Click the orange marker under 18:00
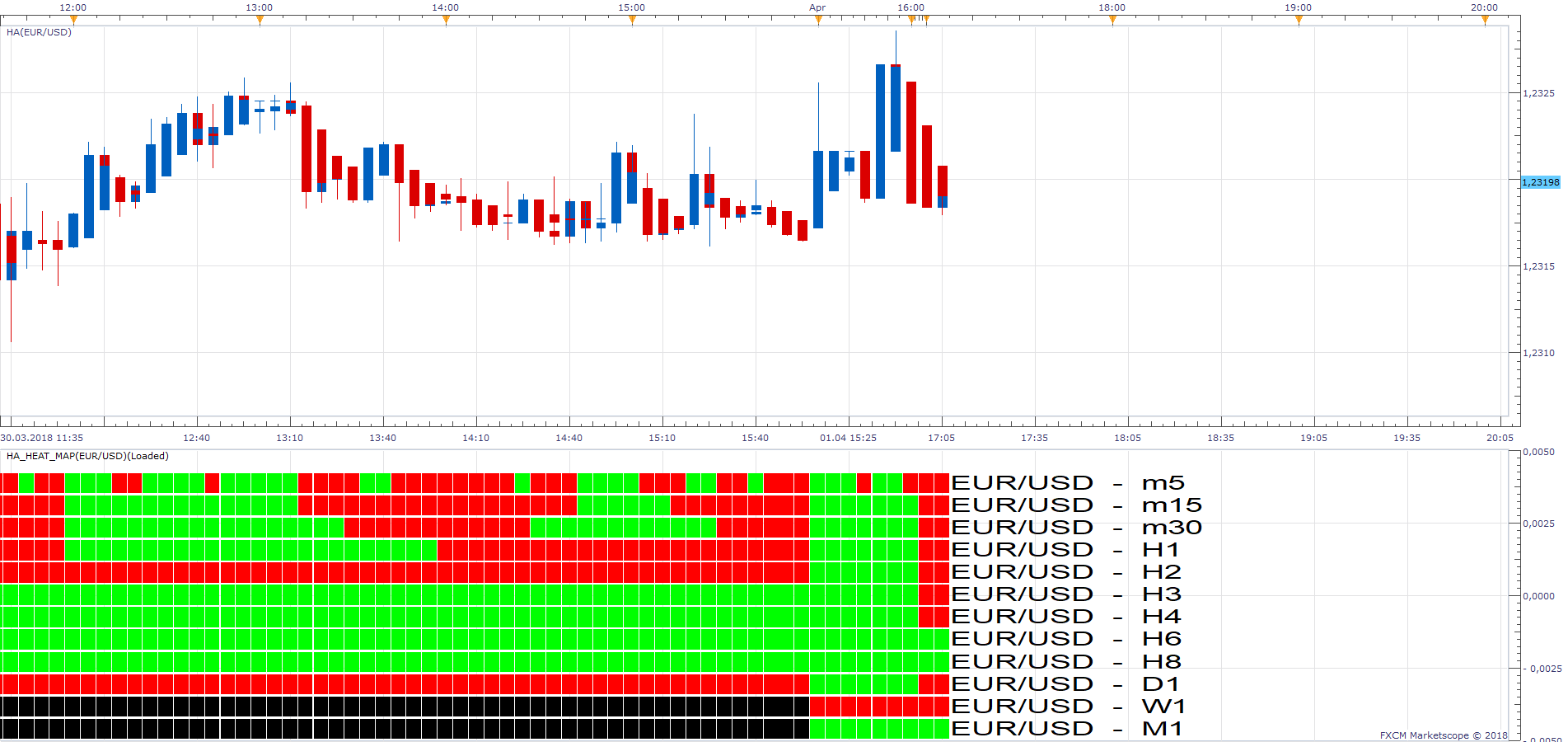This screenshot has width=1568, height=742. tap(1112, 21)
